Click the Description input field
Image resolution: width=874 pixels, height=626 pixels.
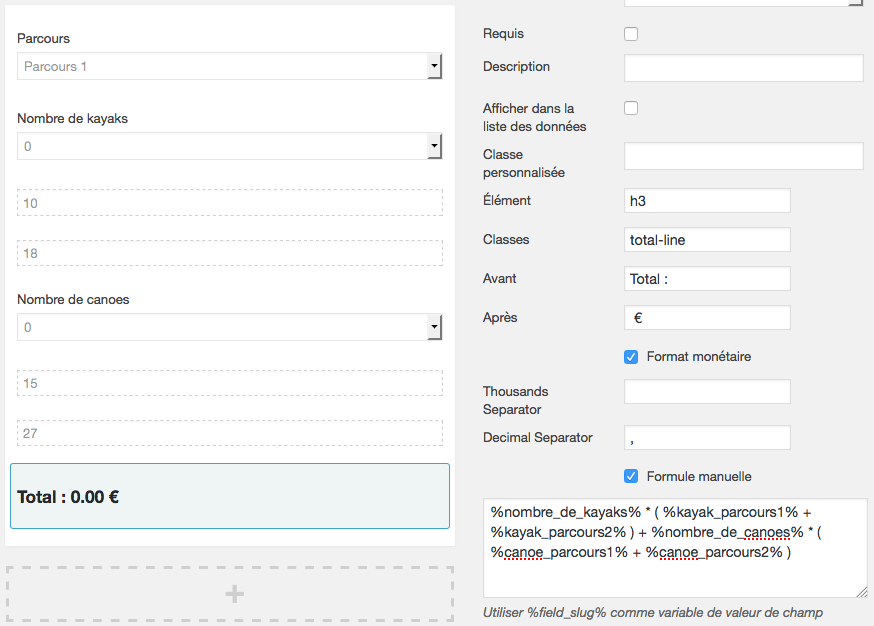(744, 67)
